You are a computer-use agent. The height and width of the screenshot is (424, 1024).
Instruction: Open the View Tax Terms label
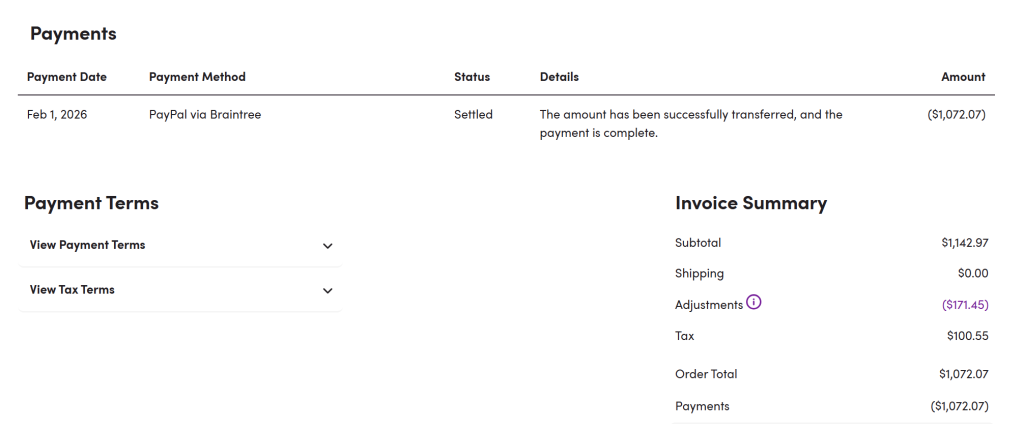click(x=72, y=290)
